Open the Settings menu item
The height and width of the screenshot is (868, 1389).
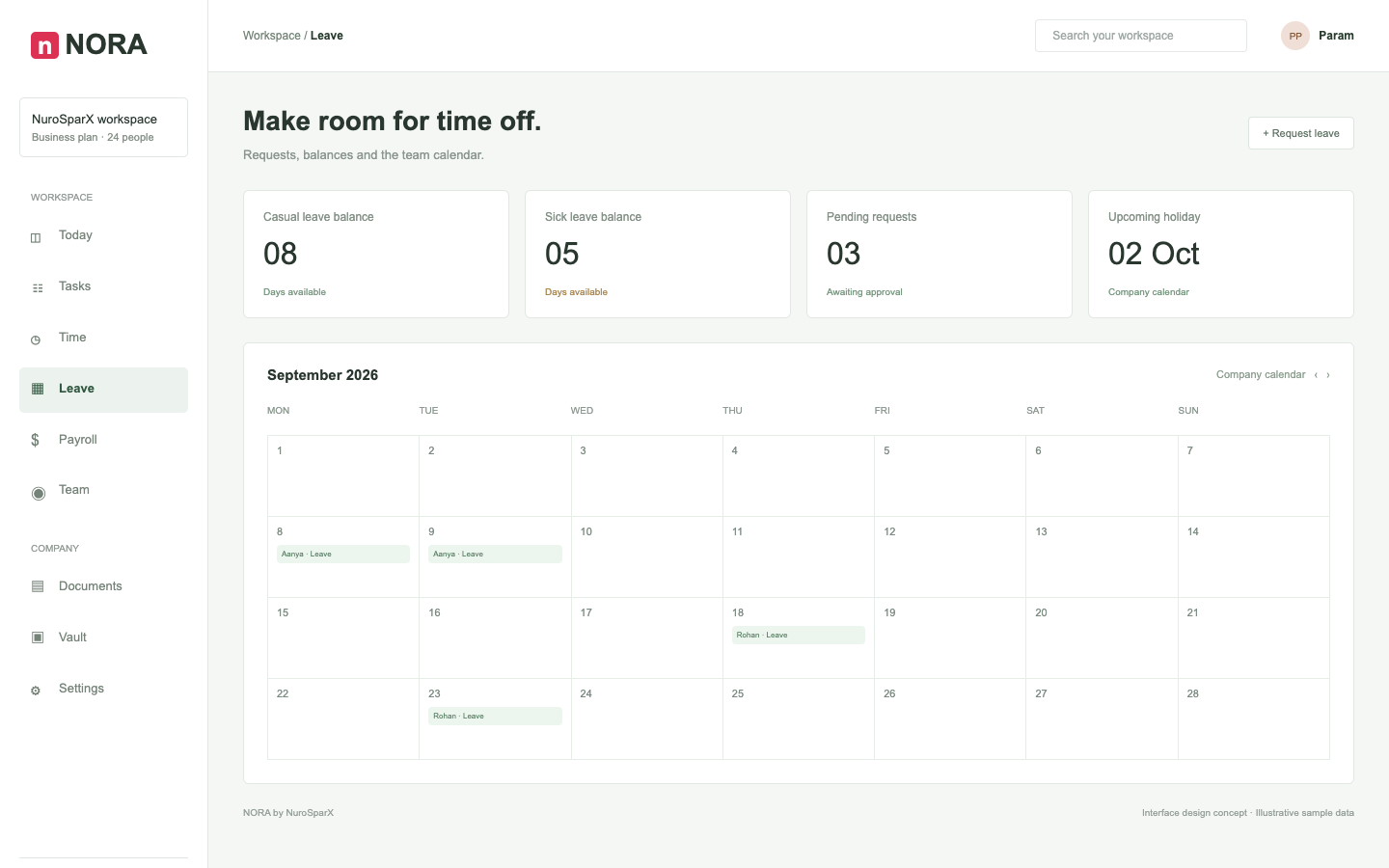click(x=103, y=690)
